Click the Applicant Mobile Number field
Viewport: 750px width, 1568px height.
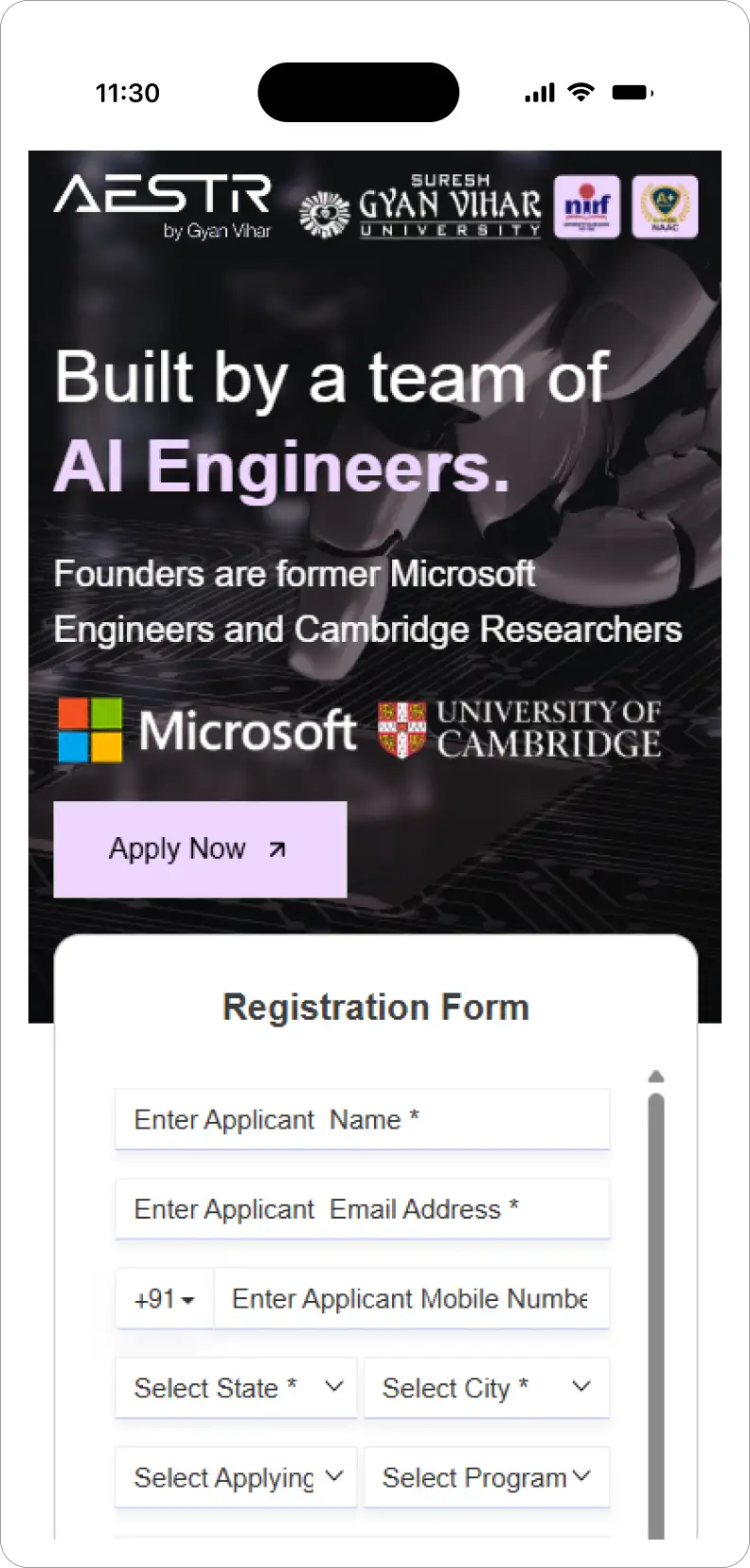[410, 1299]
